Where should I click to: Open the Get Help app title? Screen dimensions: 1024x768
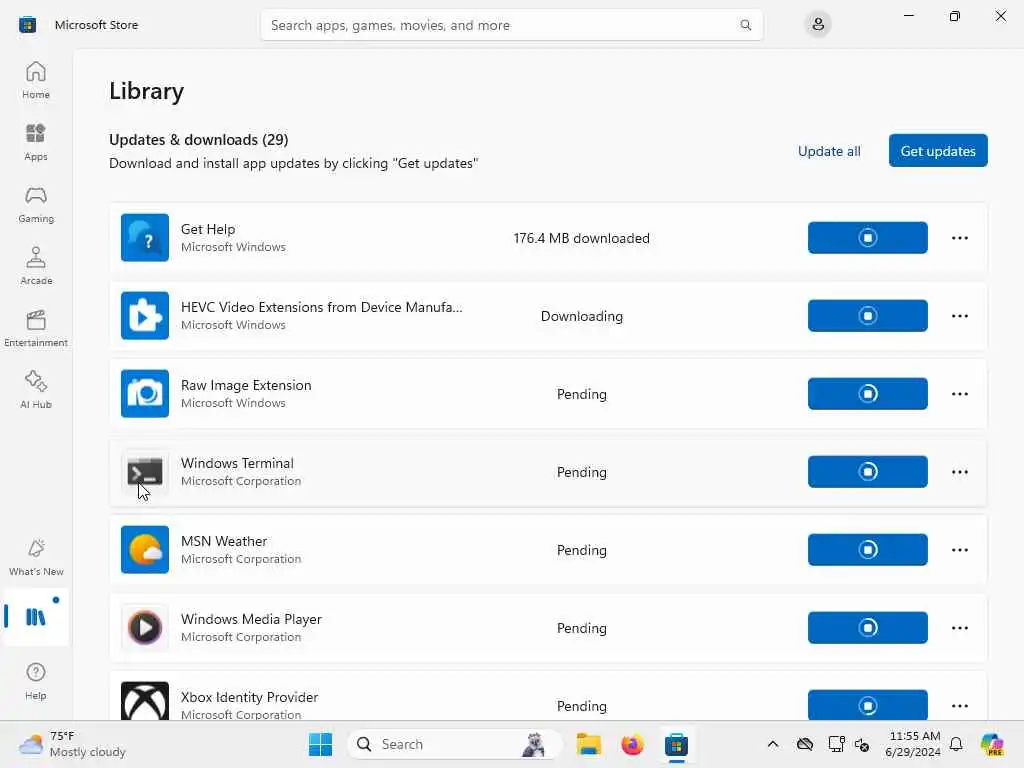pyautogui.click(x=208, y=229)
